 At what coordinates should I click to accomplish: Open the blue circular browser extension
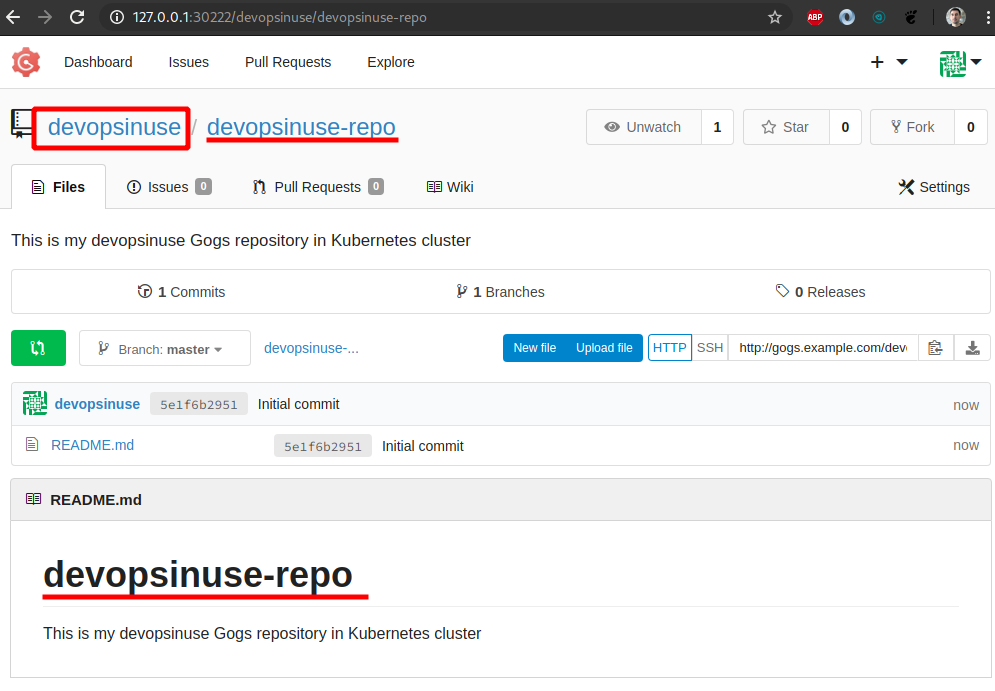click(847, 17)
